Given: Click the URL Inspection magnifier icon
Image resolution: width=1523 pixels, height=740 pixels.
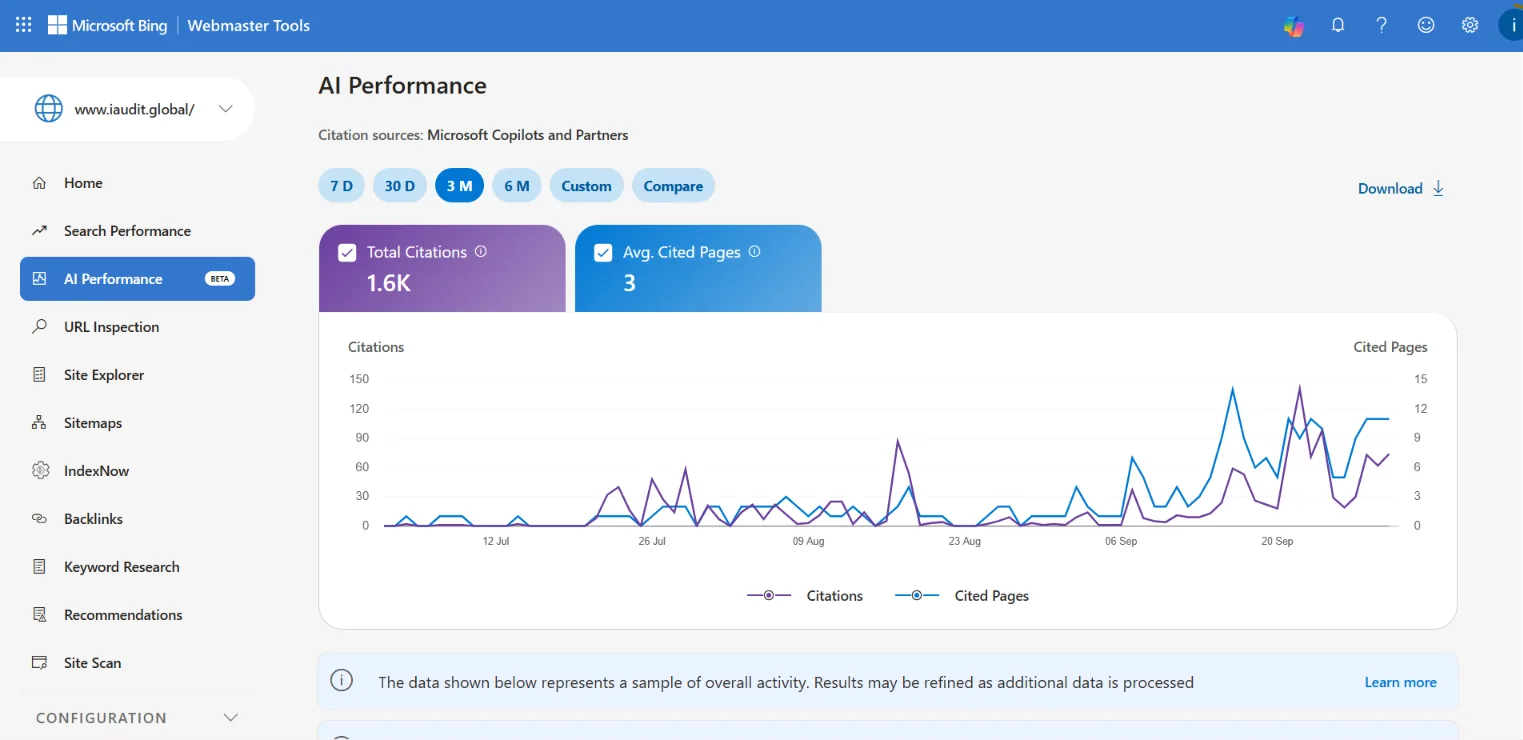Looking at the screenshot, I should pos(39,327).
